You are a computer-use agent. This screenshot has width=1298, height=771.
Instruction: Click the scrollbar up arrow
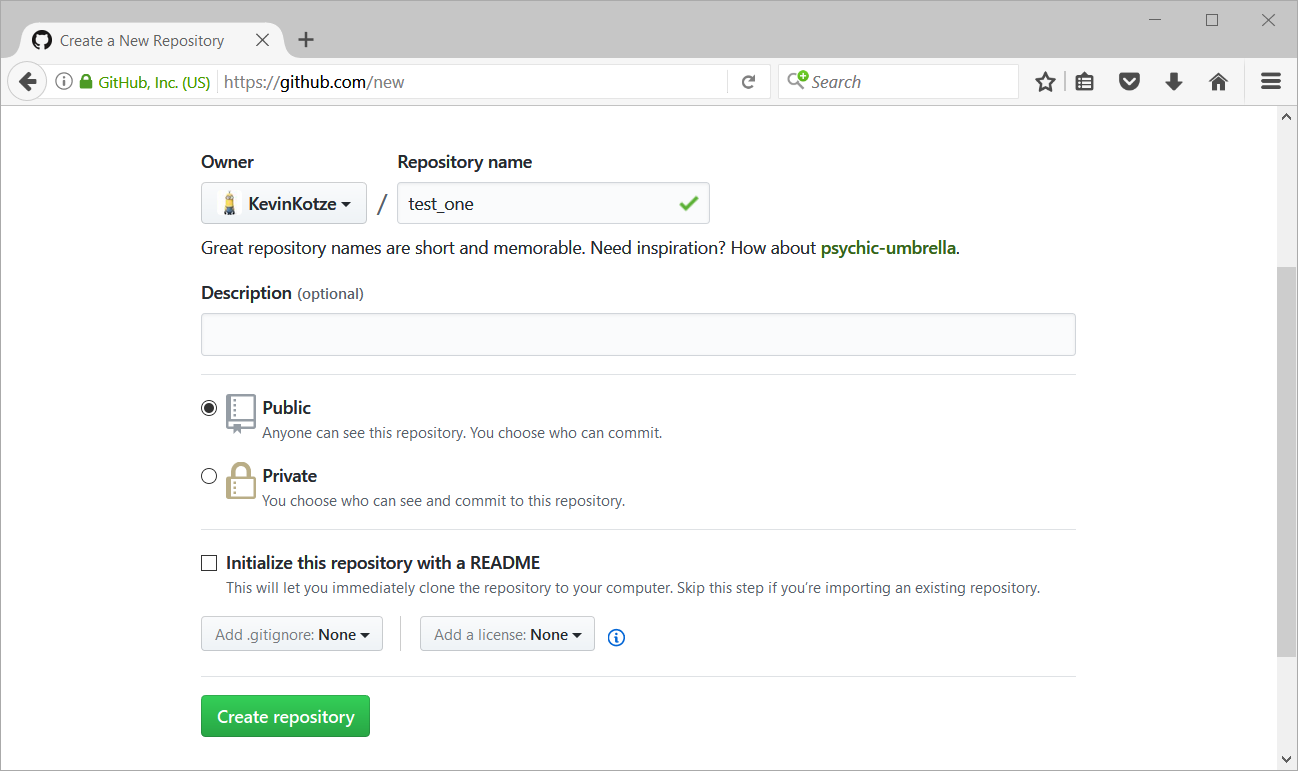click(x=1286, y=116)
